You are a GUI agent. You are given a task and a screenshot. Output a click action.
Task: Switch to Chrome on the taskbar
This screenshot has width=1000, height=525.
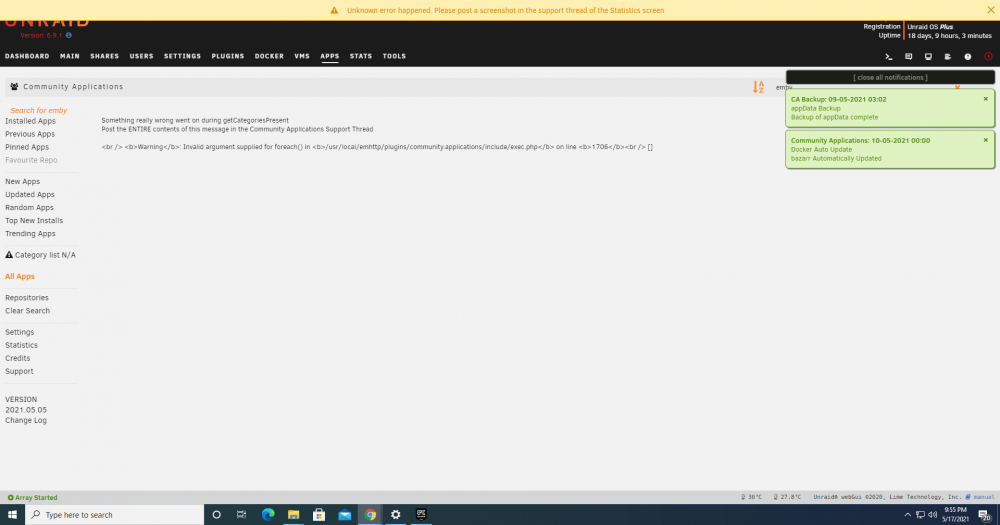[x=370, y=515]
